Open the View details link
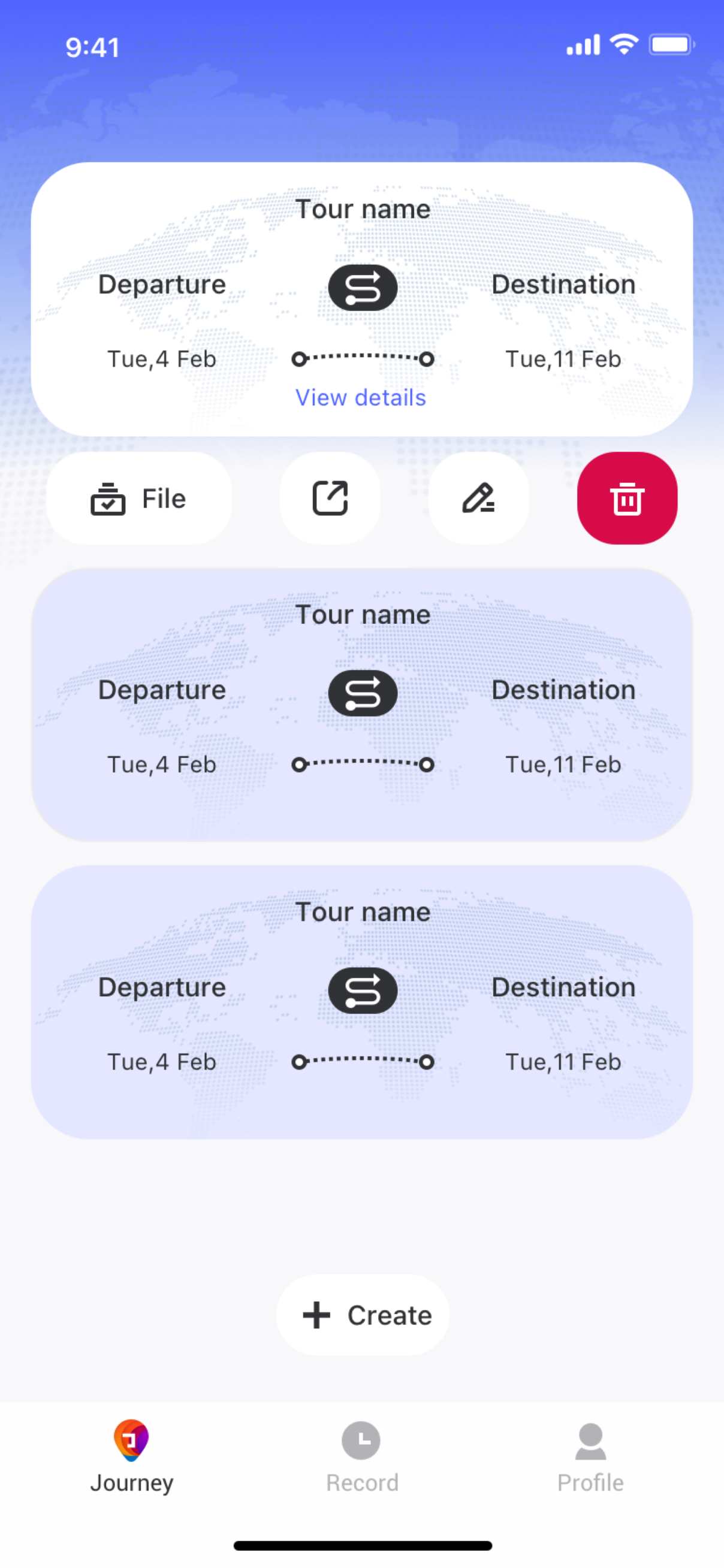This screenshot has width=724, height=1568. 360,397
